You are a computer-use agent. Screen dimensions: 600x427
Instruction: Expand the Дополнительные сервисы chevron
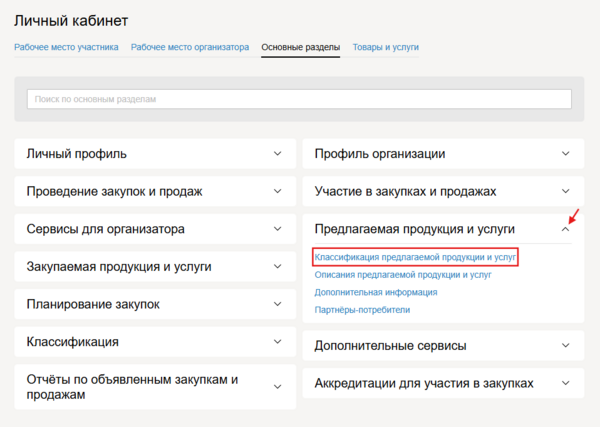pos(566,346)
